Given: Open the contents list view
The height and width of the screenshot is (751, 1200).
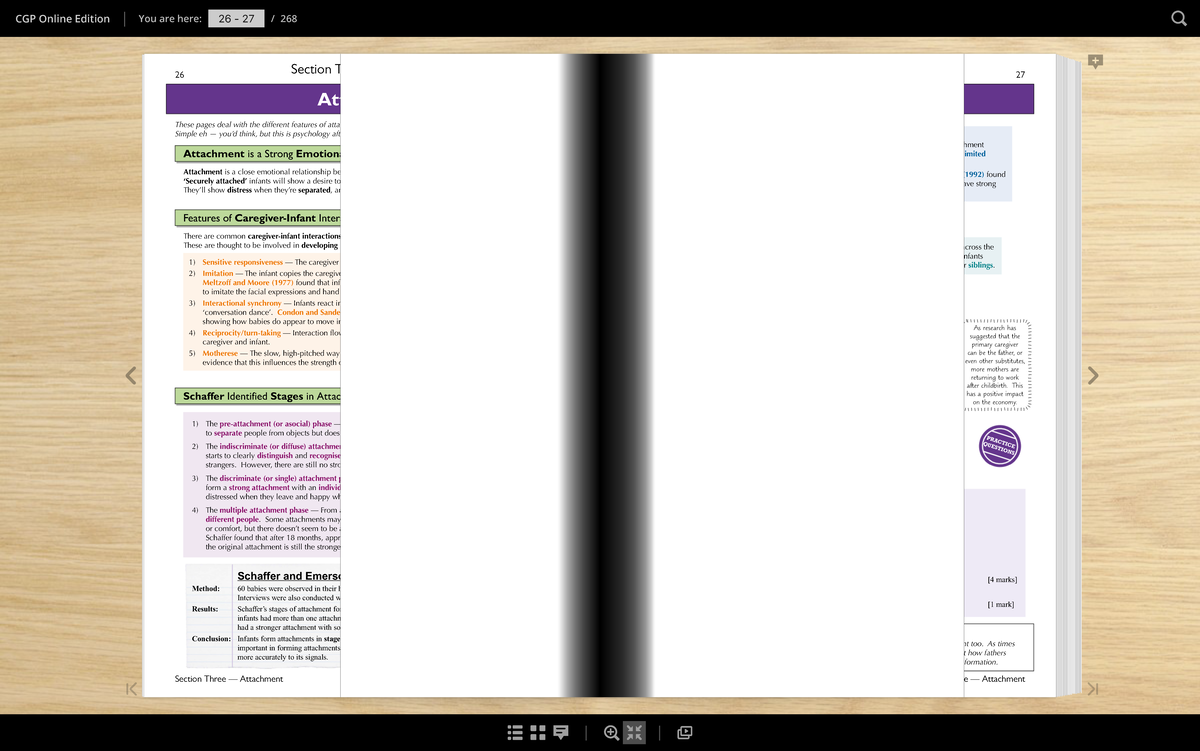Looking at the screenshot, I should click(515, 732).
